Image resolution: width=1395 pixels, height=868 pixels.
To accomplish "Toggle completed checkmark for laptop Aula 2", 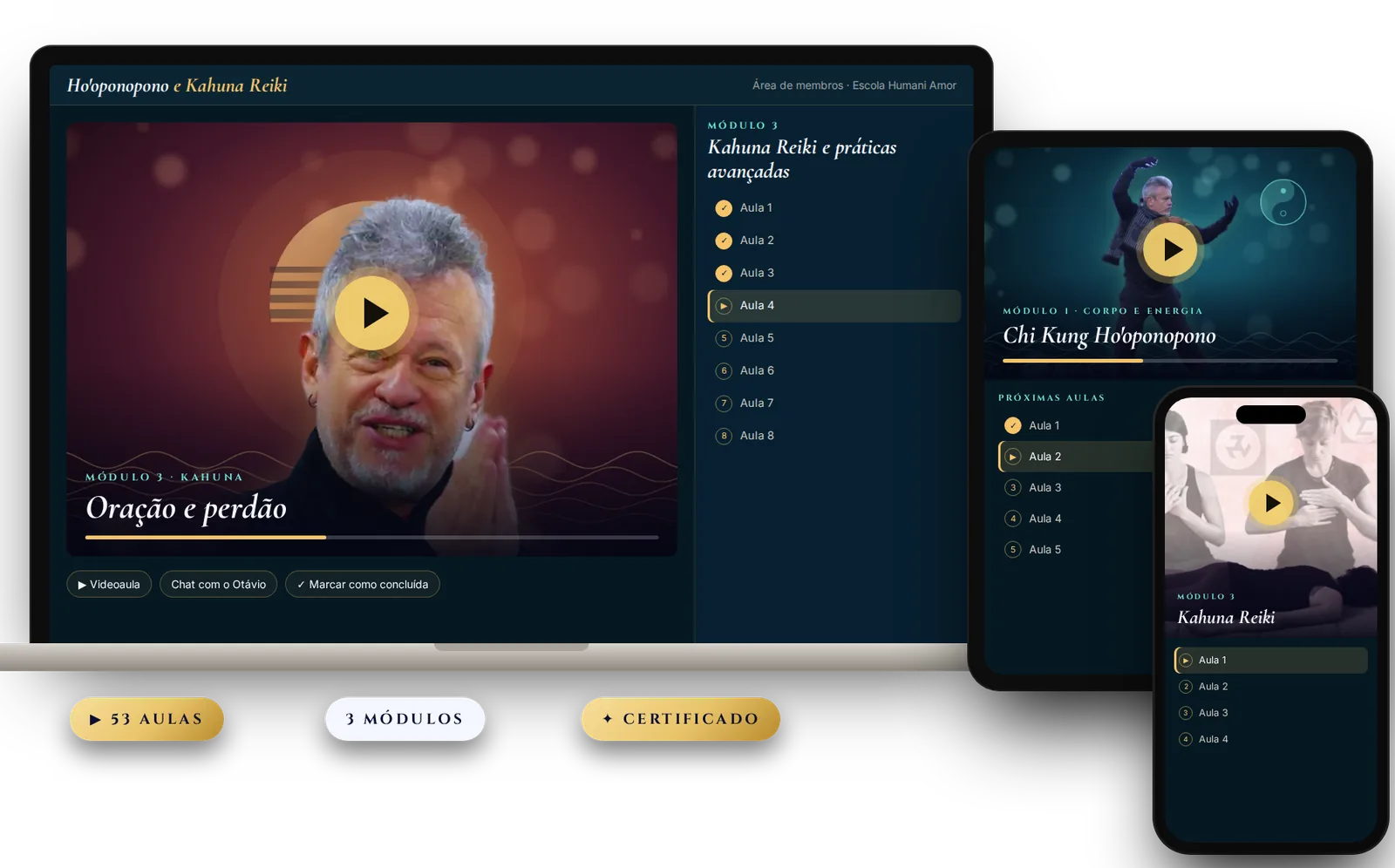I will (x=724, y=241).
